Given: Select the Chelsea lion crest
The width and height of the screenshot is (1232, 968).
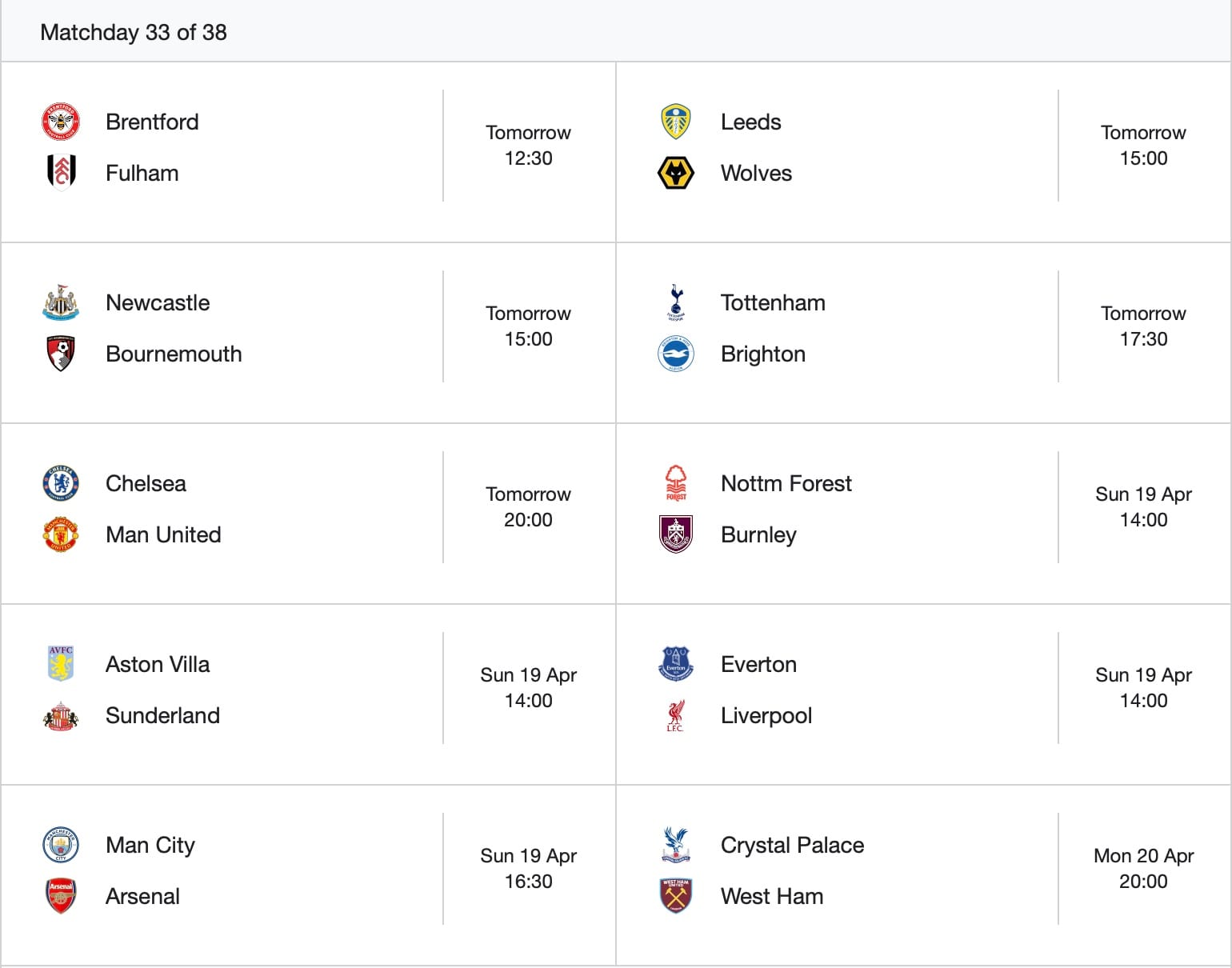Looking at the screenshot, I should (x=61, y=483).
